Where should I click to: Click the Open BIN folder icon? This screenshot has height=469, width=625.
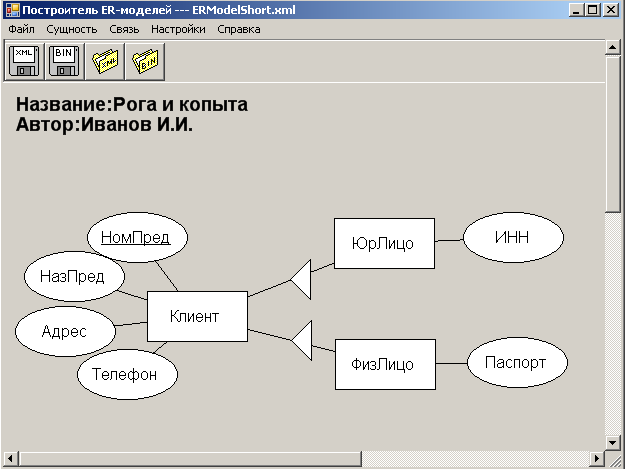[x=145, y=61]
